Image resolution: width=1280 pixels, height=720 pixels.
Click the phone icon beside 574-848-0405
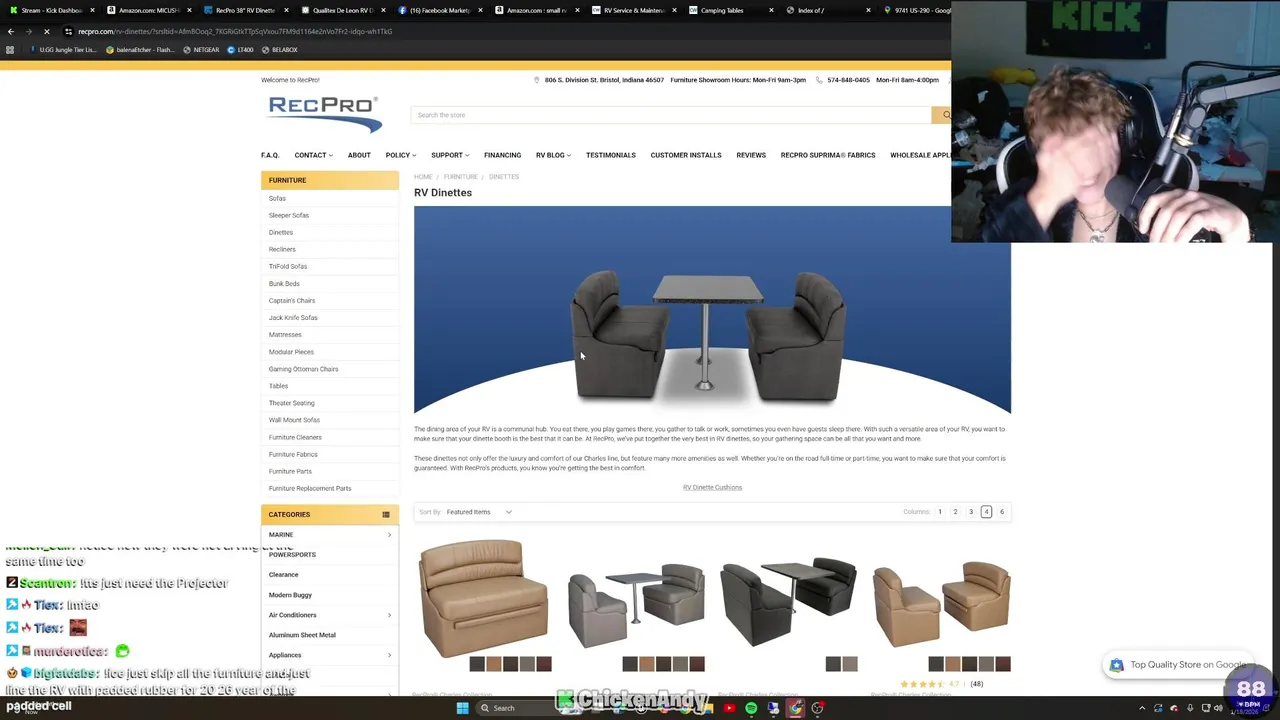click(x=819, y=80)
